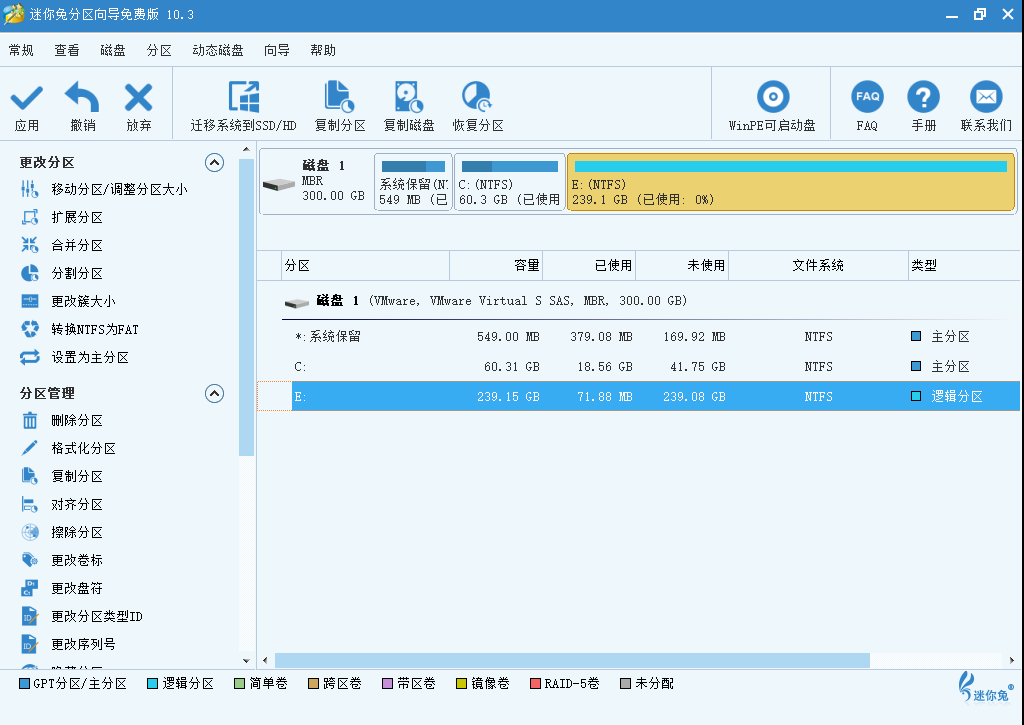Select the E: partition row in list
1024x725 pixels.
click(x=639, y=396)
